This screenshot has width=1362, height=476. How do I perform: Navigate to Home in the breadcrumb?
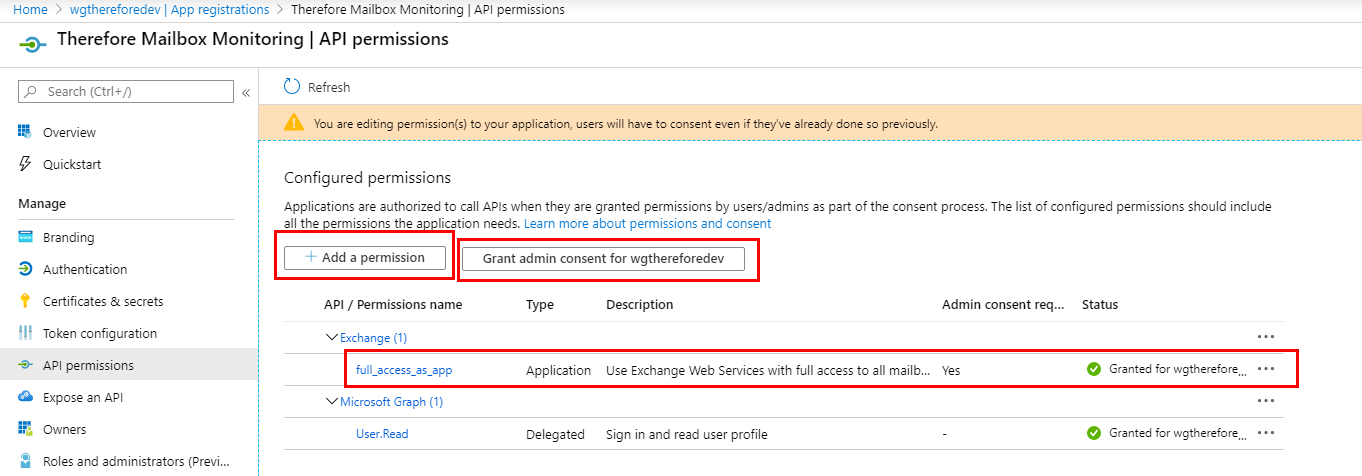click(30, 9)
